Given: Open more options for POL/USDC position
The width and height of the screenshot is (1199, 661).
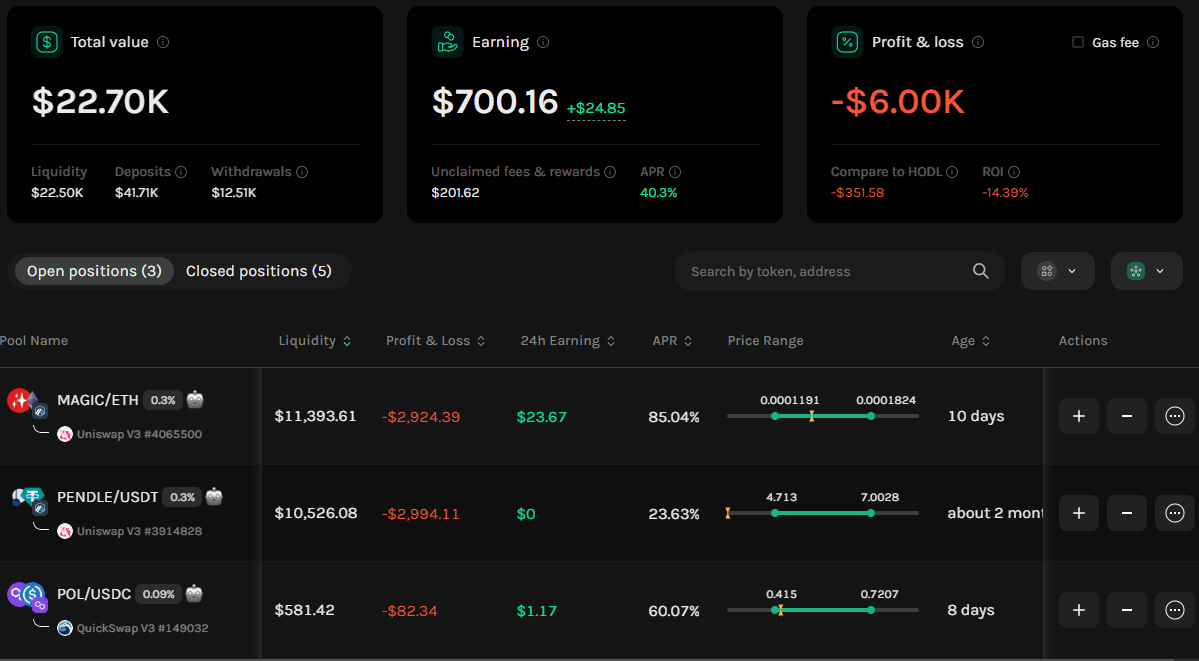Looking at the screenshot, I should click(x=1175, y=610).
